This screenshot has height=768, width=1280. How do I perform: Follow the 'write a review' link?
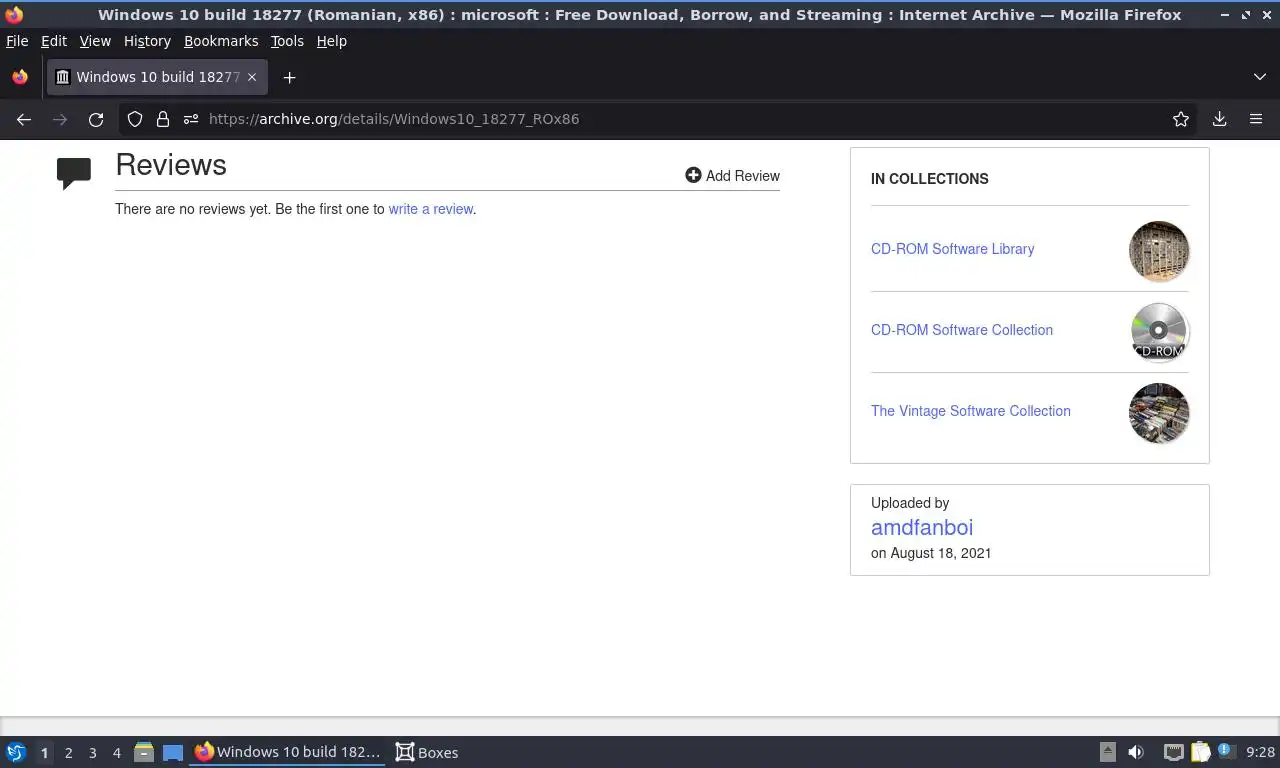(430, 209)
